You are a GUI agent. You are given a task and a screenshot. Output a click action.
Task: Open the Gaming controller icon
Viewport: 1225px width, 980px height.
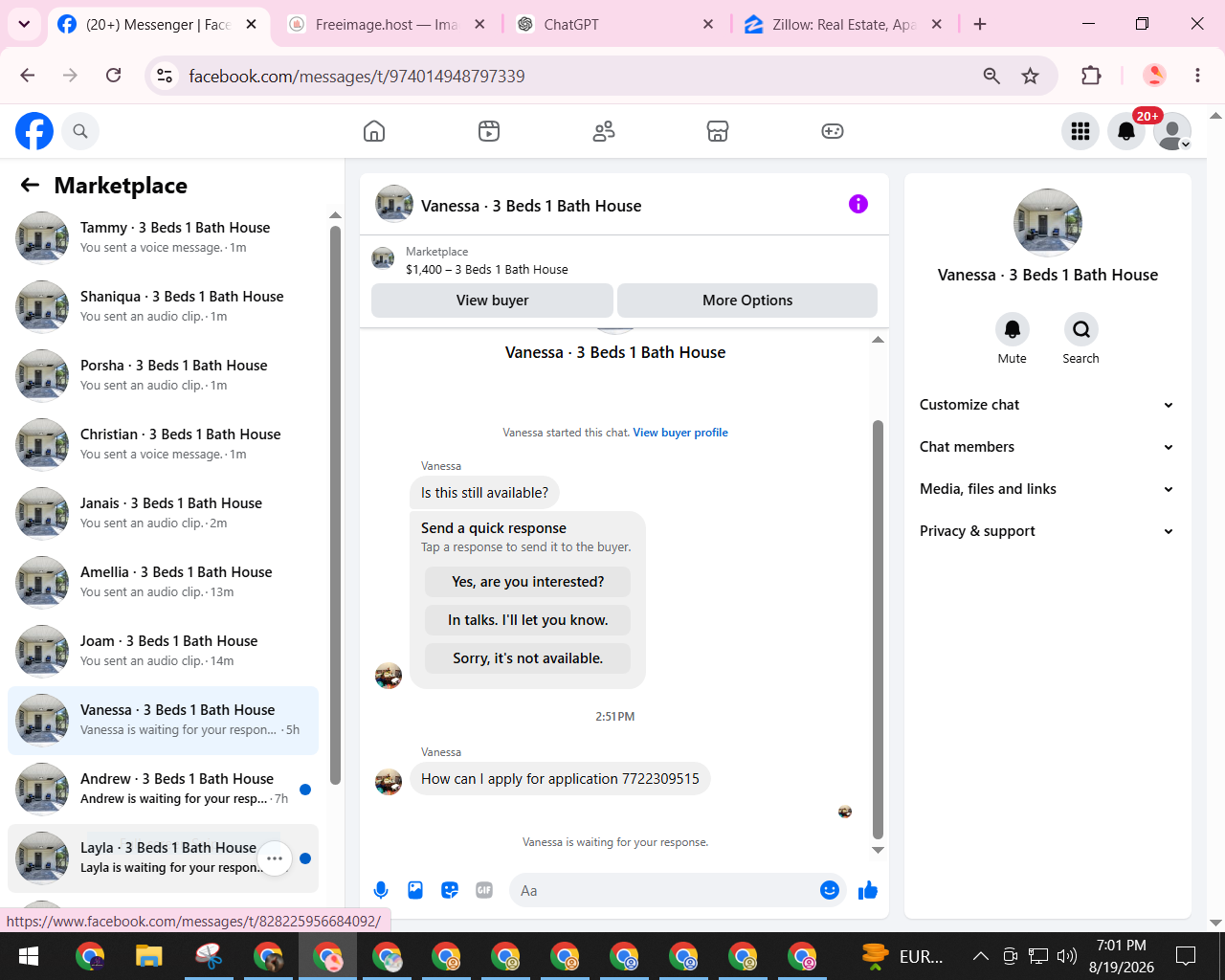(833, 131)
